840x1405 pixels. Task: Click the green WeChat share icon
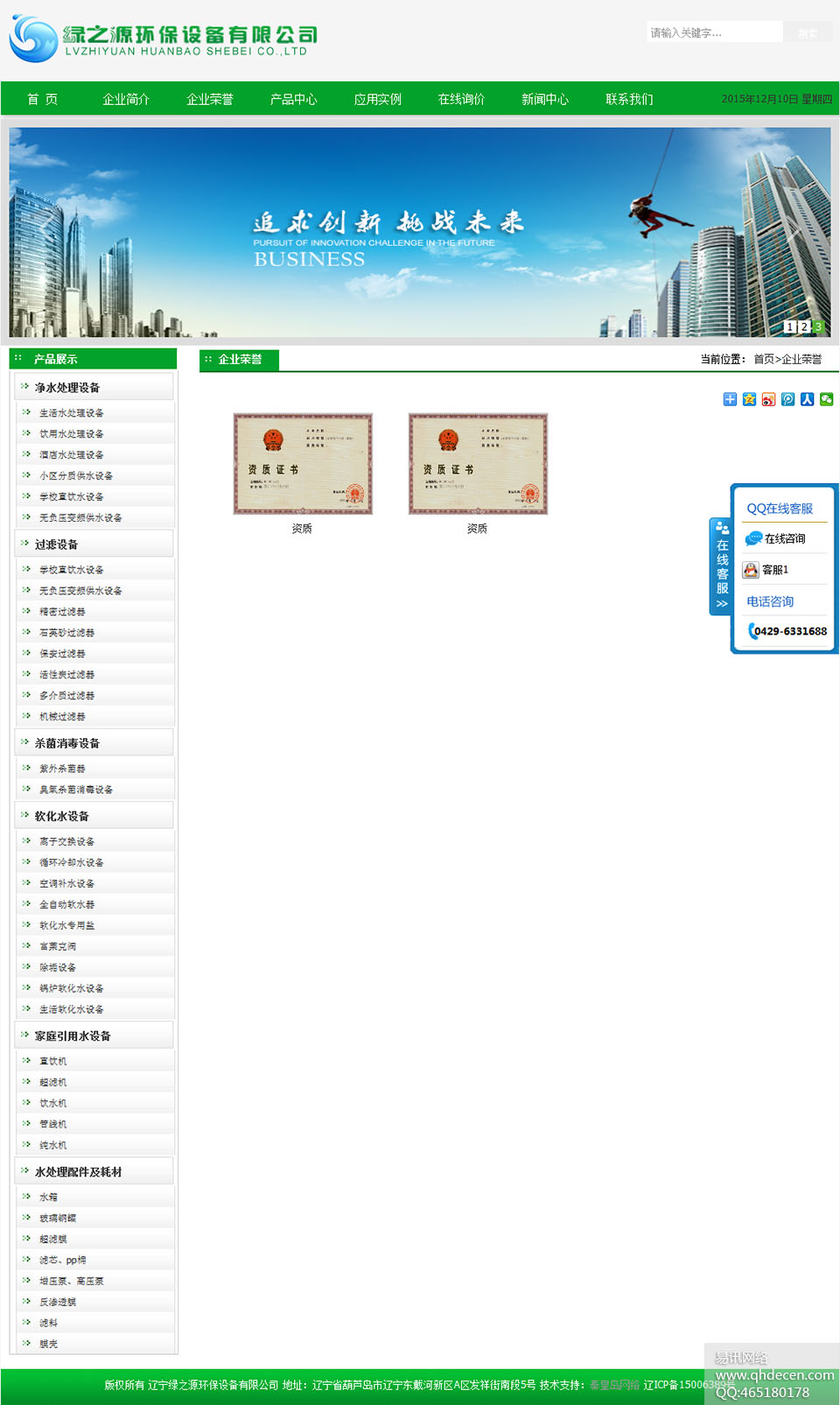tap(826, 399)
